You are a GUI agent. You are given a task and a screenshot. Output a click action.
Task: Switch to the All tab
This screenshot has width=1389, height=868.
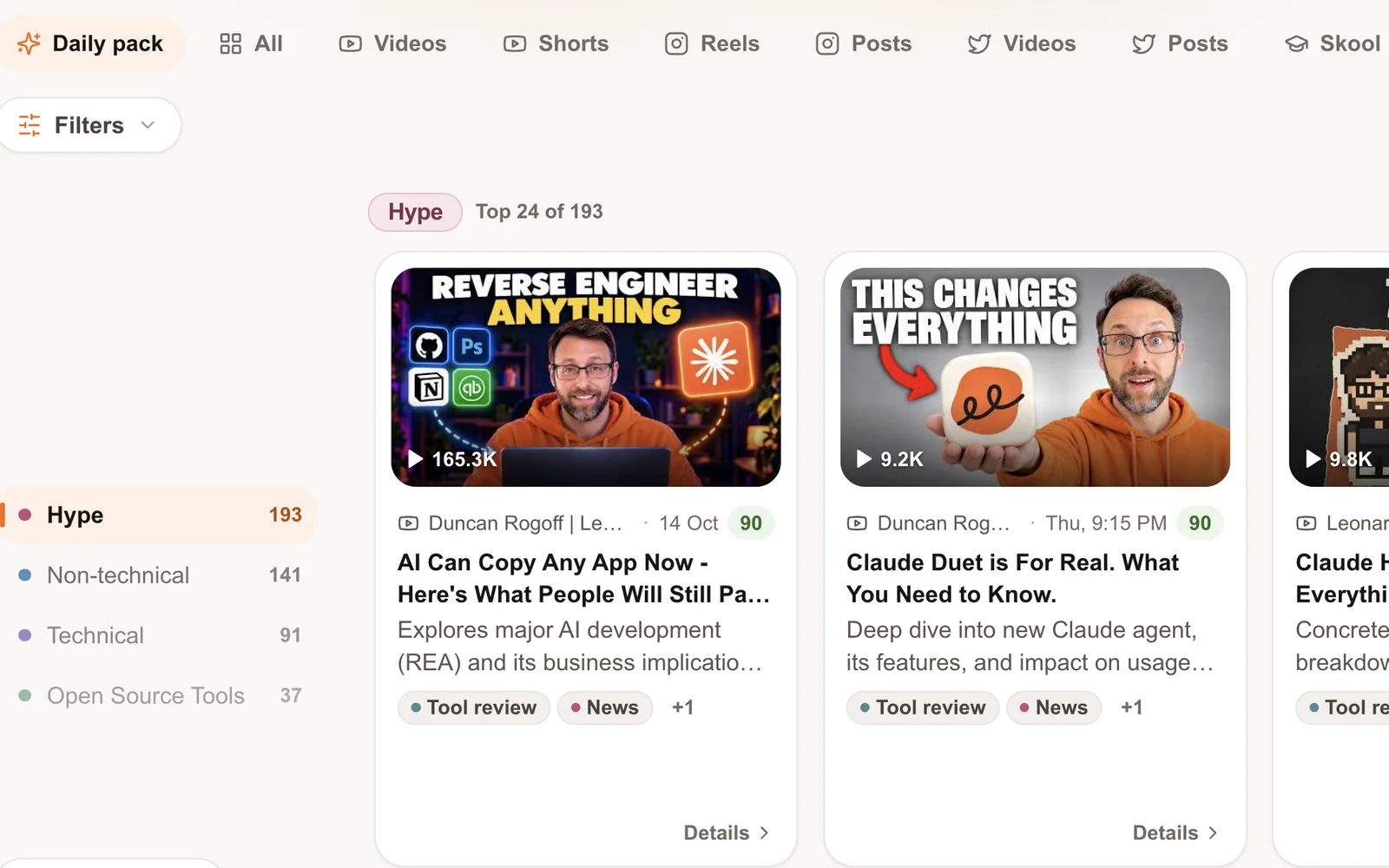(251, 43)
